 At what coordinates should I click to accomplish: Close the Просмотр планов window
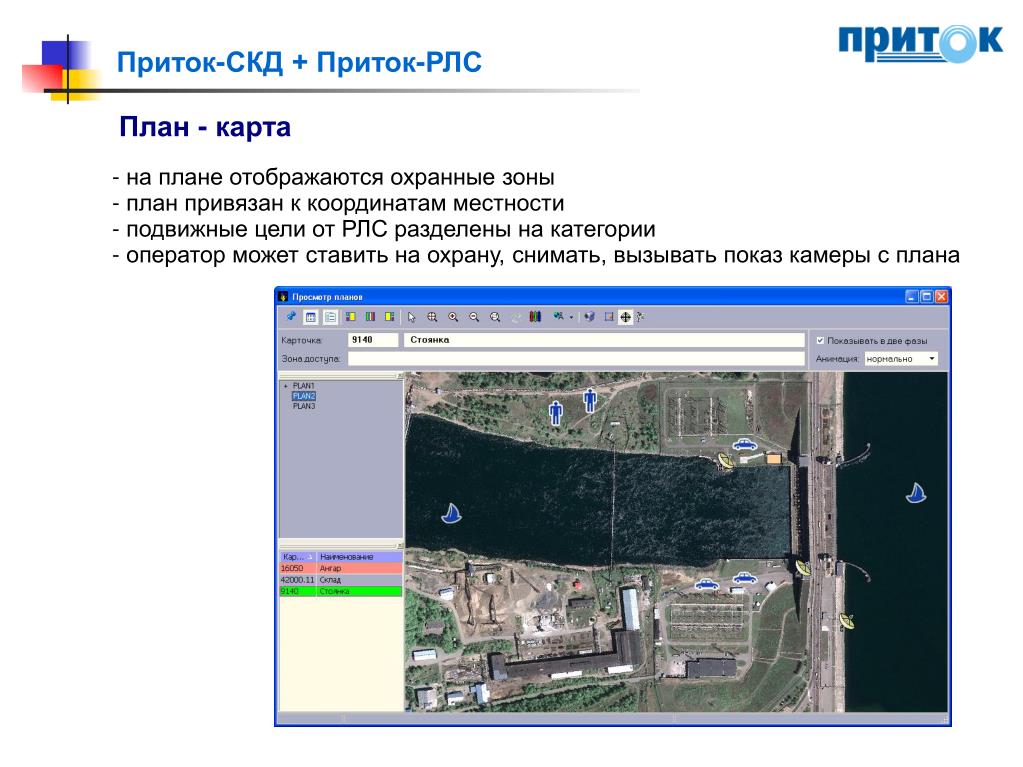pos(941,297)
